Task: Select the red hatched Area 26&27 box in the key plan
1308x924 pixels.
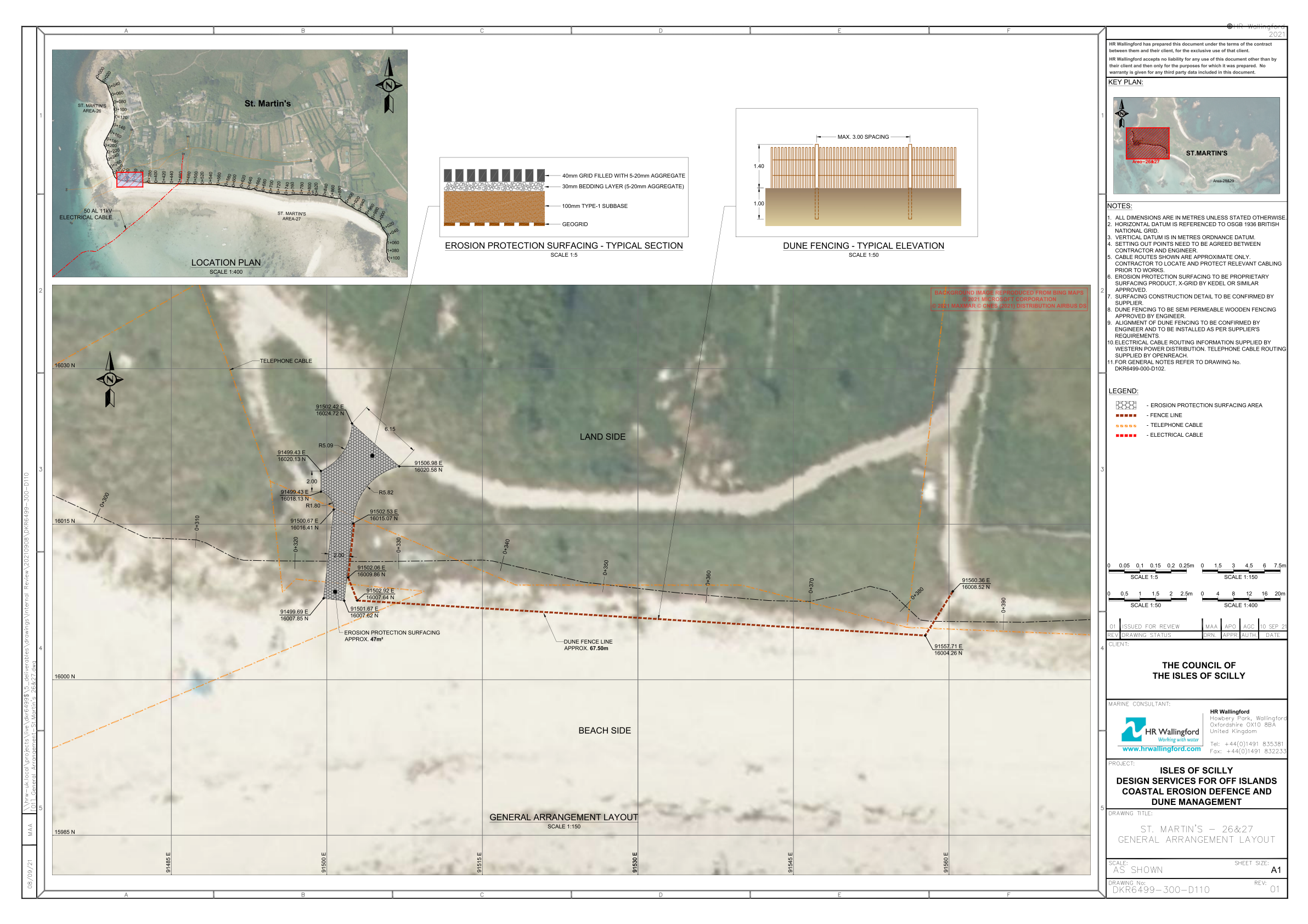Action: point(1147,143)
